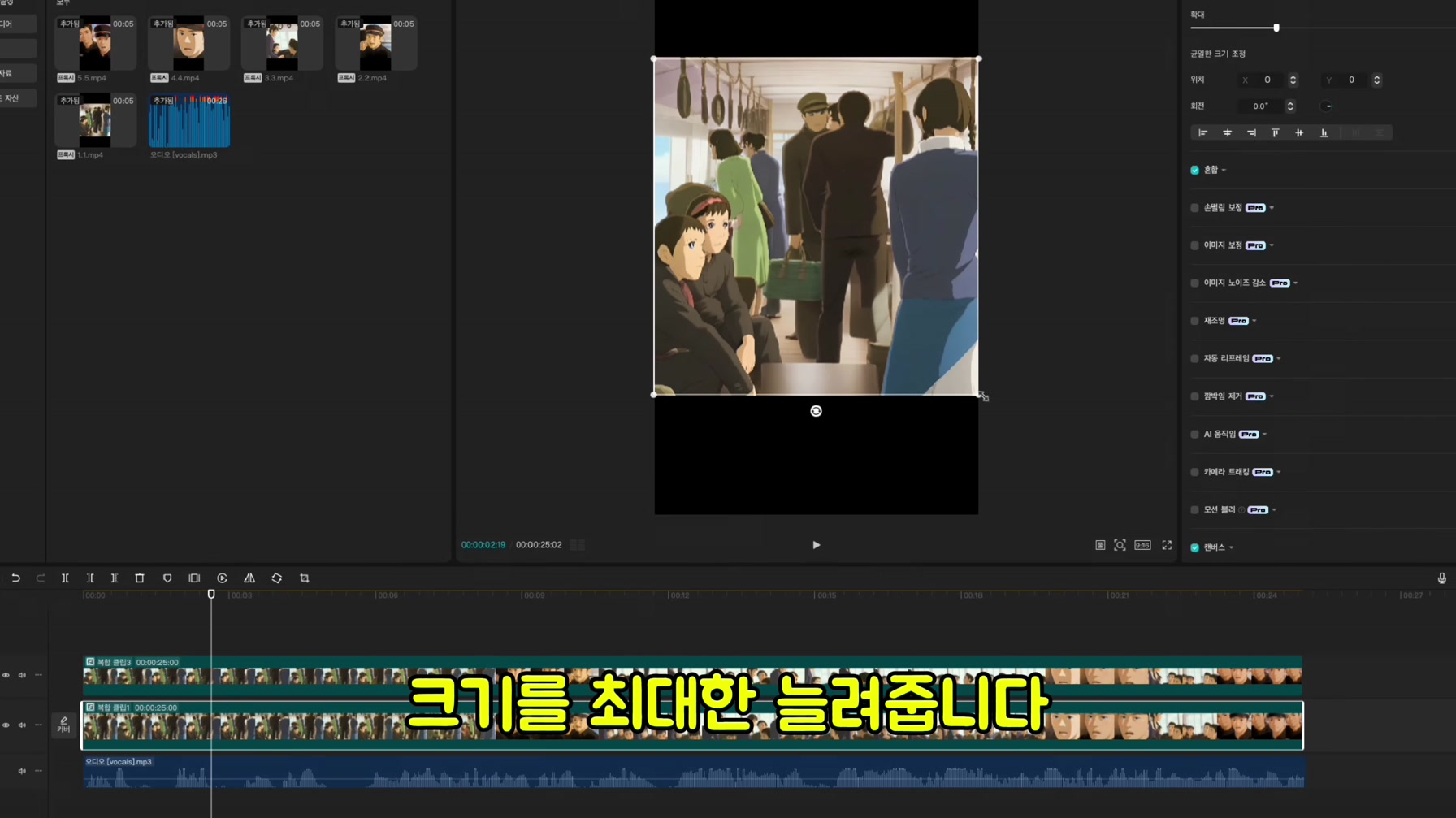
Task: Open the 복합 클립1 track more options
Action: click(38, 725)
